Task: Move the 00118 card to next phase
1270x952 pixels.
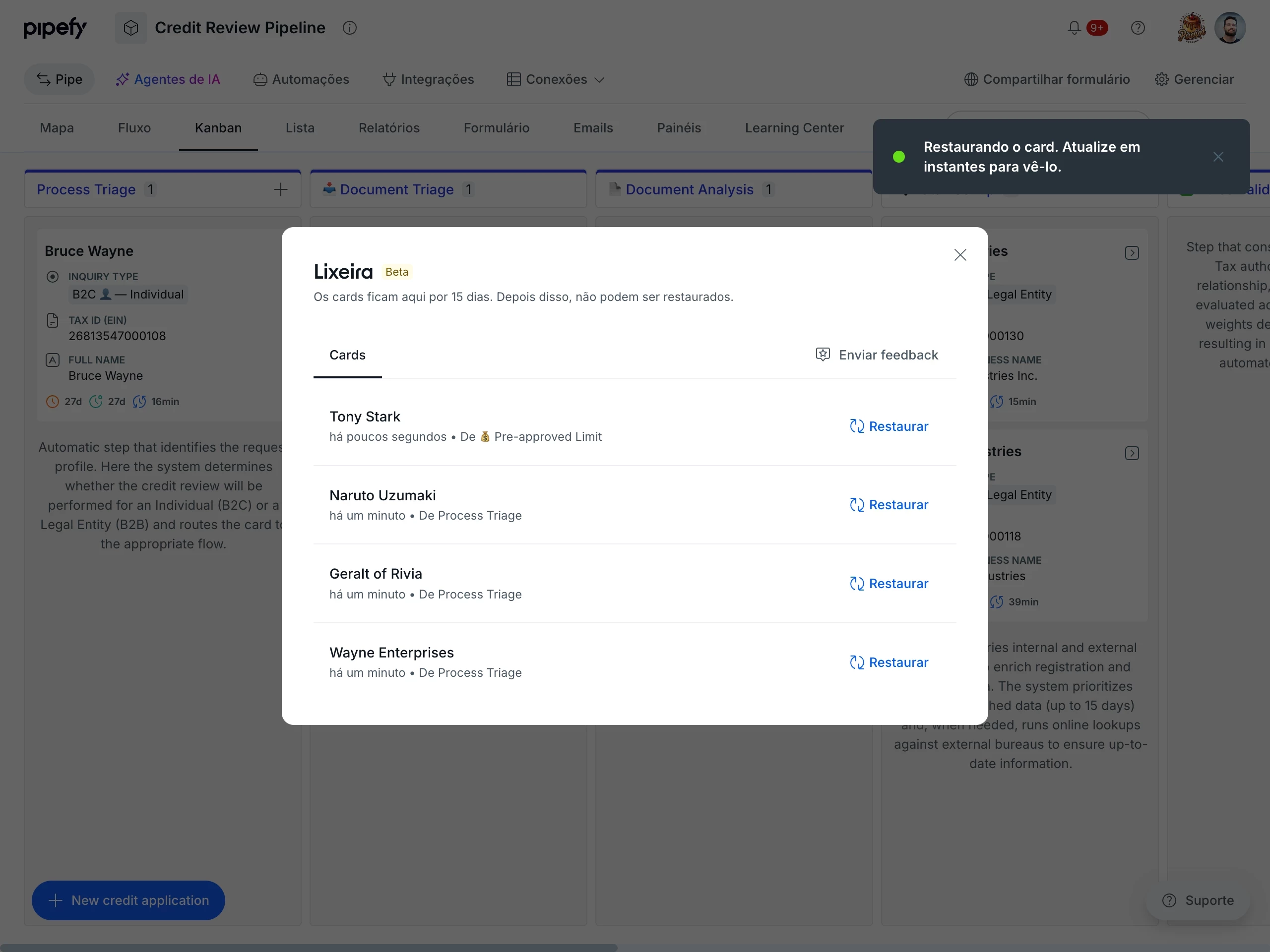Action: [1132, 453]
